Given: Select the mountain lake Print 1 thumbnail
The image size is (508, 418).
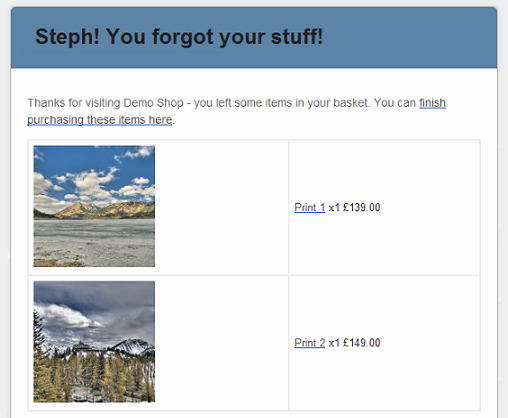Looking at the screenshot, I should click(94, 206).
